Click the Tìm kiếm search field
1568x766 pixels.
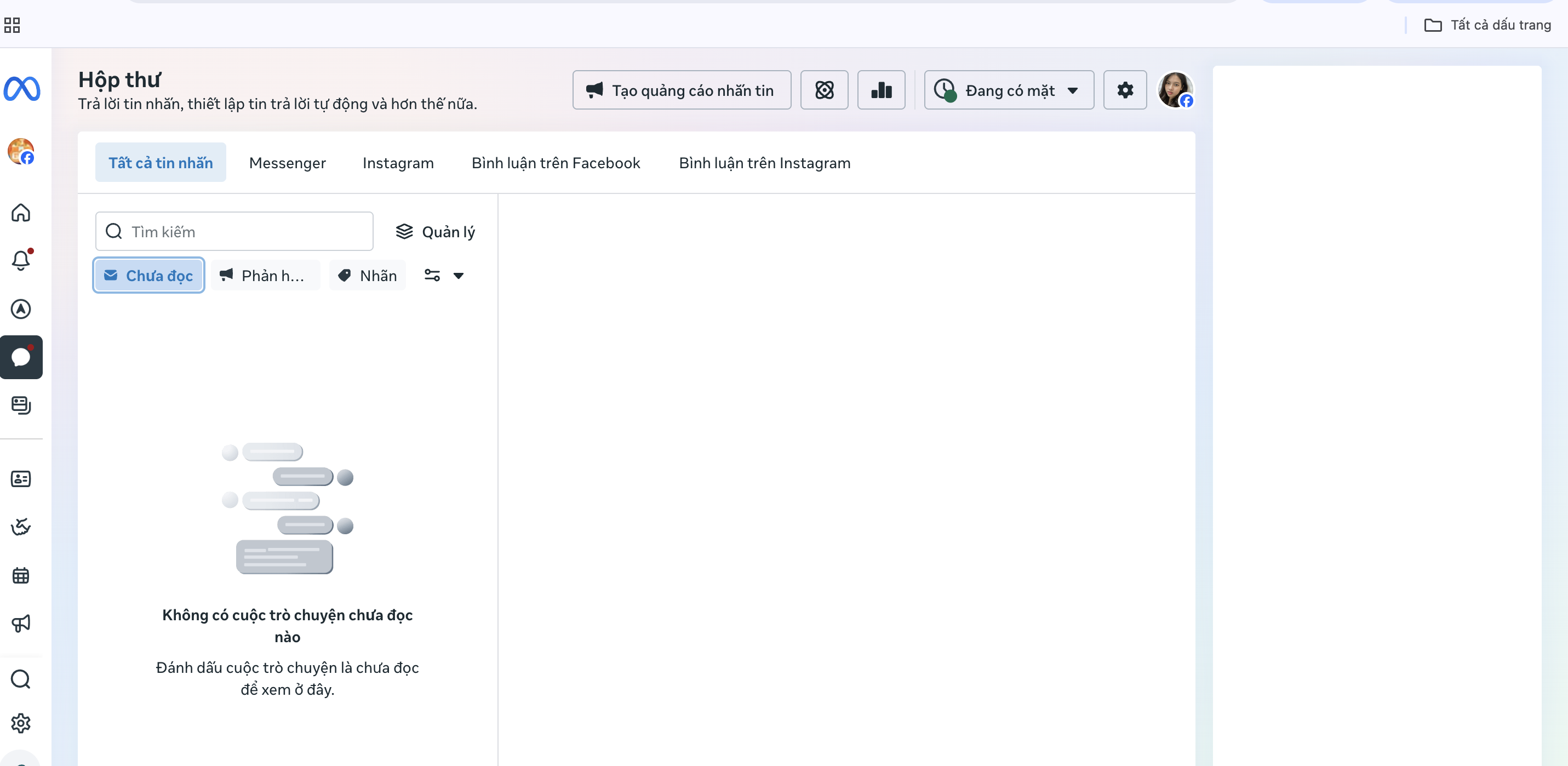[234, 232]
